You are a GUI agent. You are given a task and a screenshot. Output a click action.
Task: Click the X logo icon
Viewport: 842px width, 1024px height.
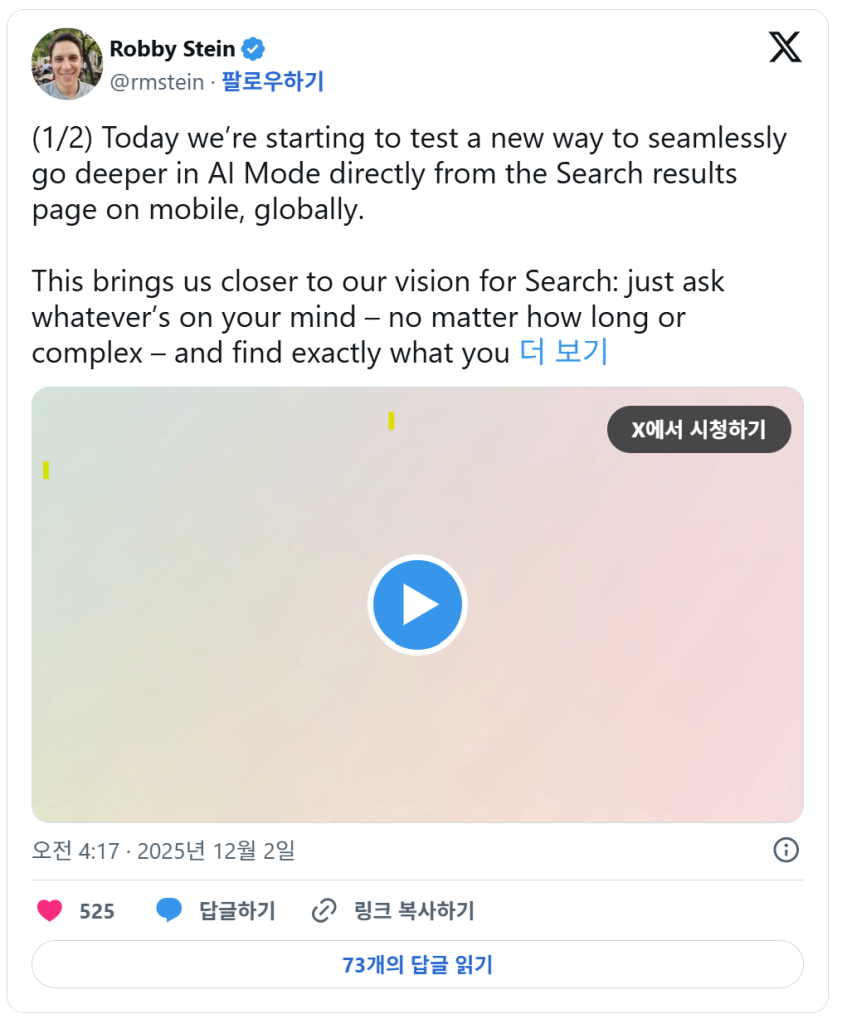tap(785, 47)
